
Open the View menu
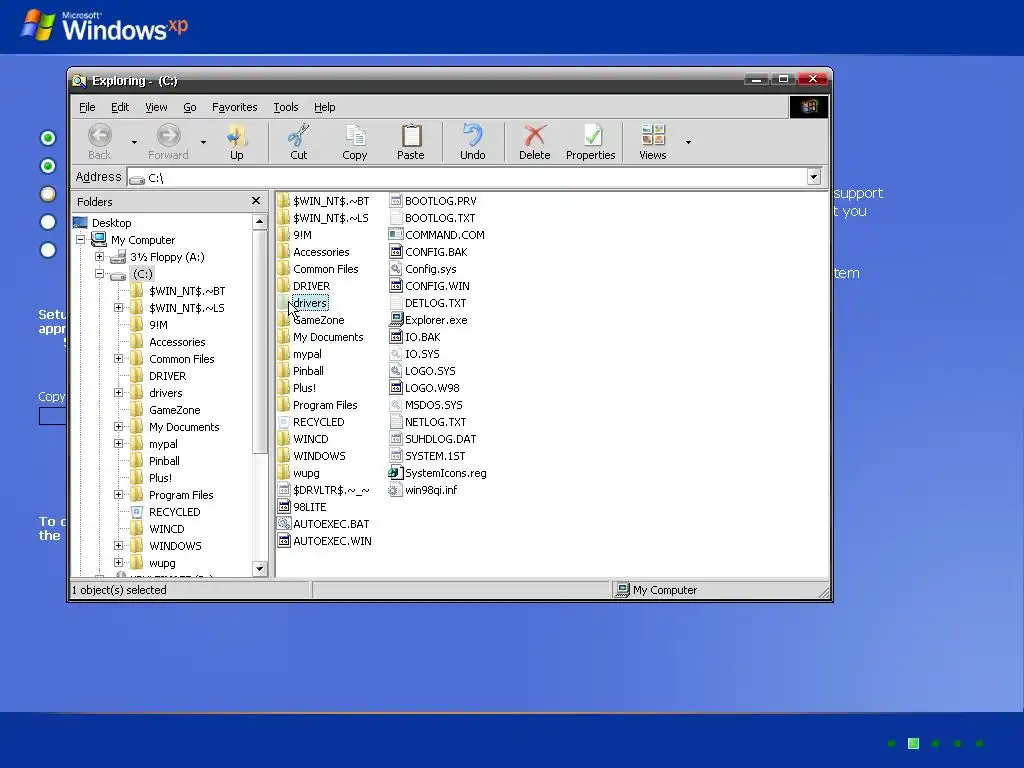[x=156, y=107]
